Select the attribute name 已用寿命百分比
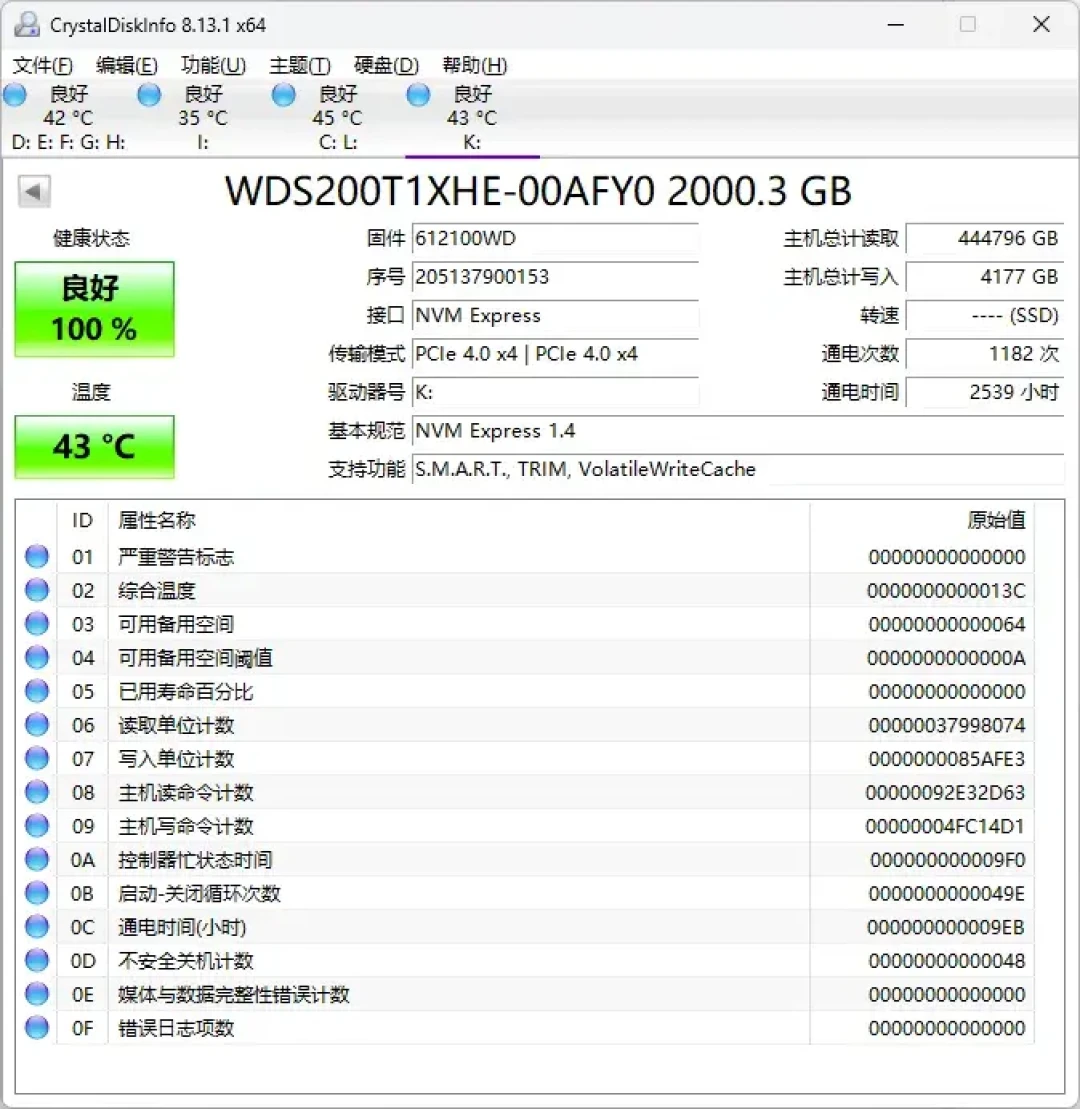This screenshot has height=1109, width=1080. [186, 692]
